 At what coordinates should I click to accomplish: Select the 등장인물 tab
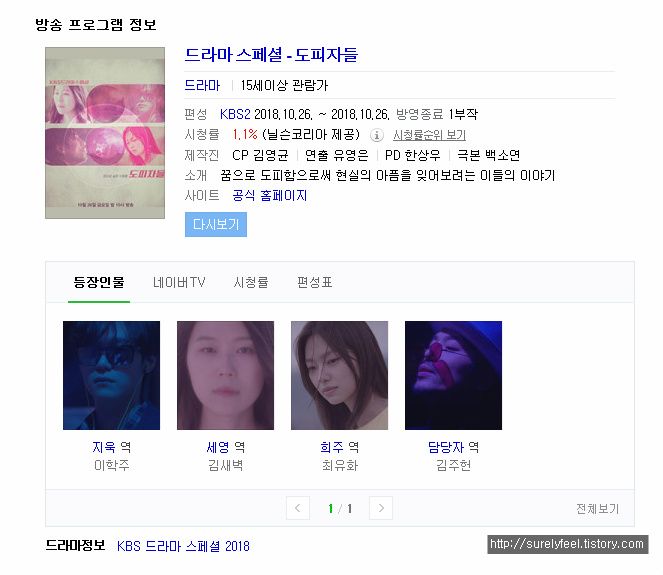click(x=99, y=282)
